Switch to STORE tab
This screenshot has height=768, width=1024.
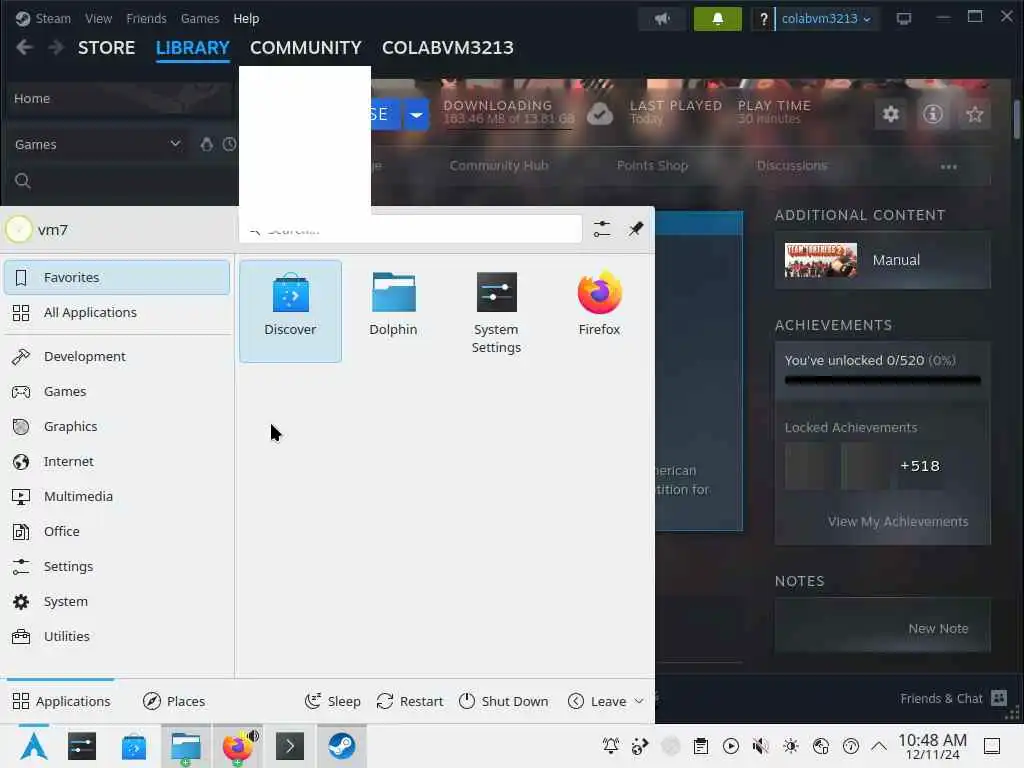pos(106,48)
